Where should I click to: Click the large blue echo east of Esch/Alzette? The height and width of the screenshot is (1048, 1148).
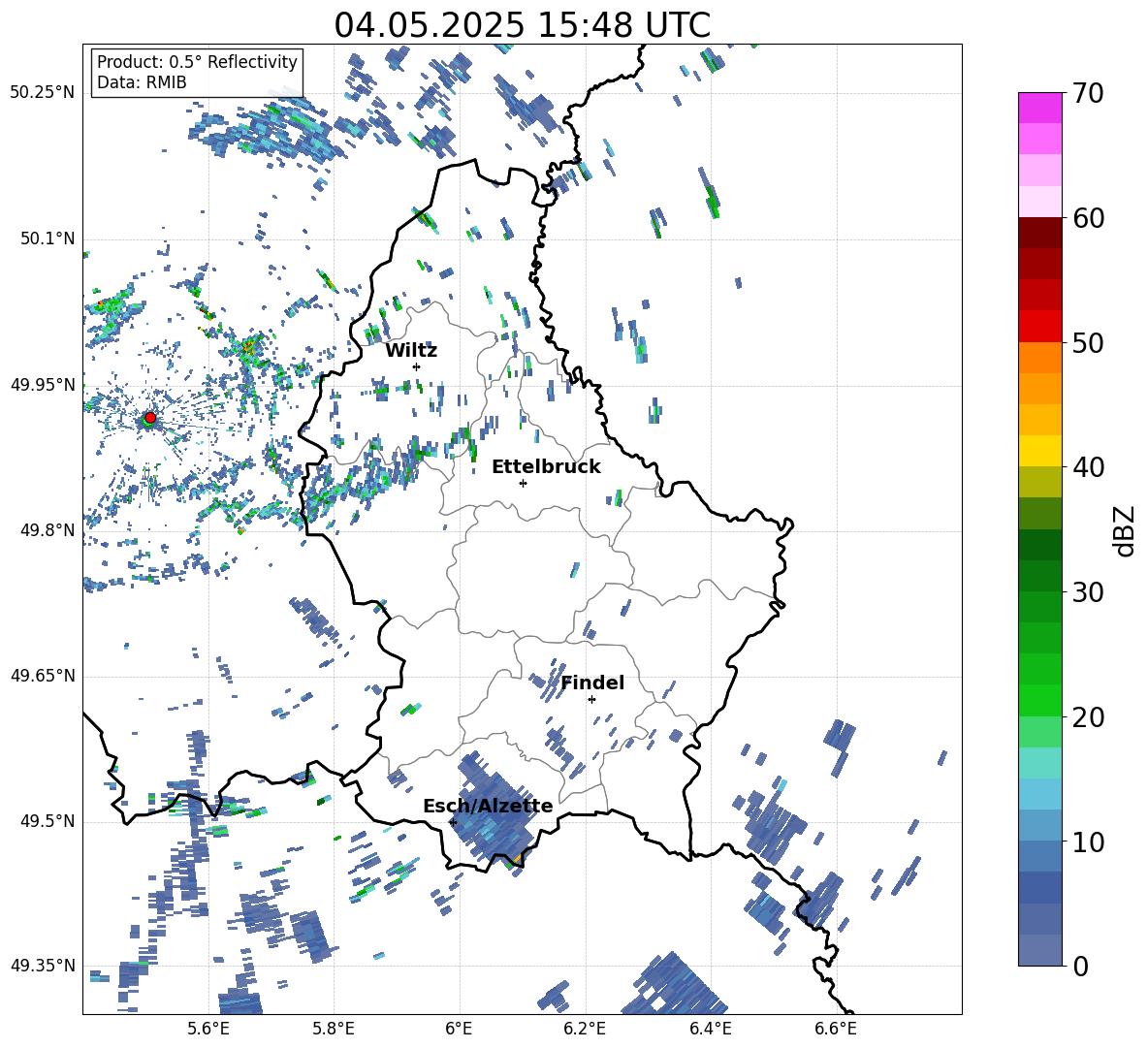click(x=494, y=810)
